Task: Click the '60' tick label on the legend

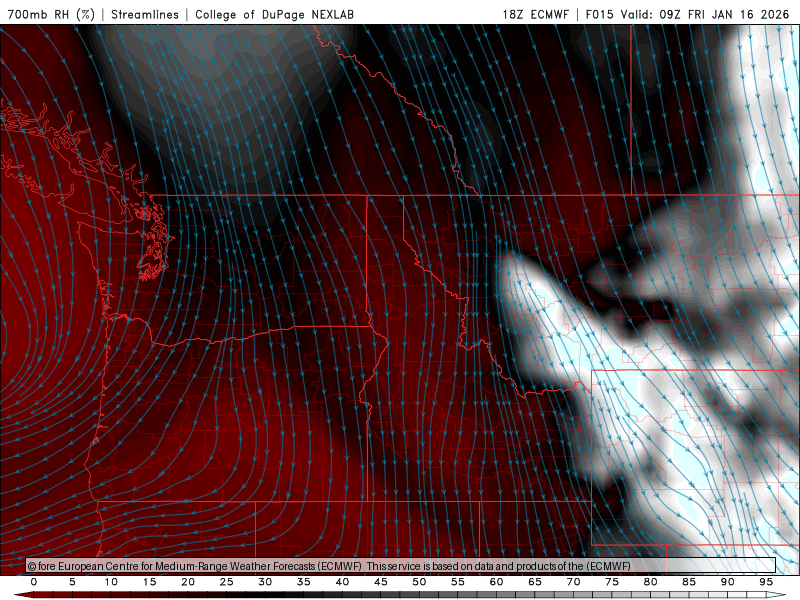Action: point(496,582)
